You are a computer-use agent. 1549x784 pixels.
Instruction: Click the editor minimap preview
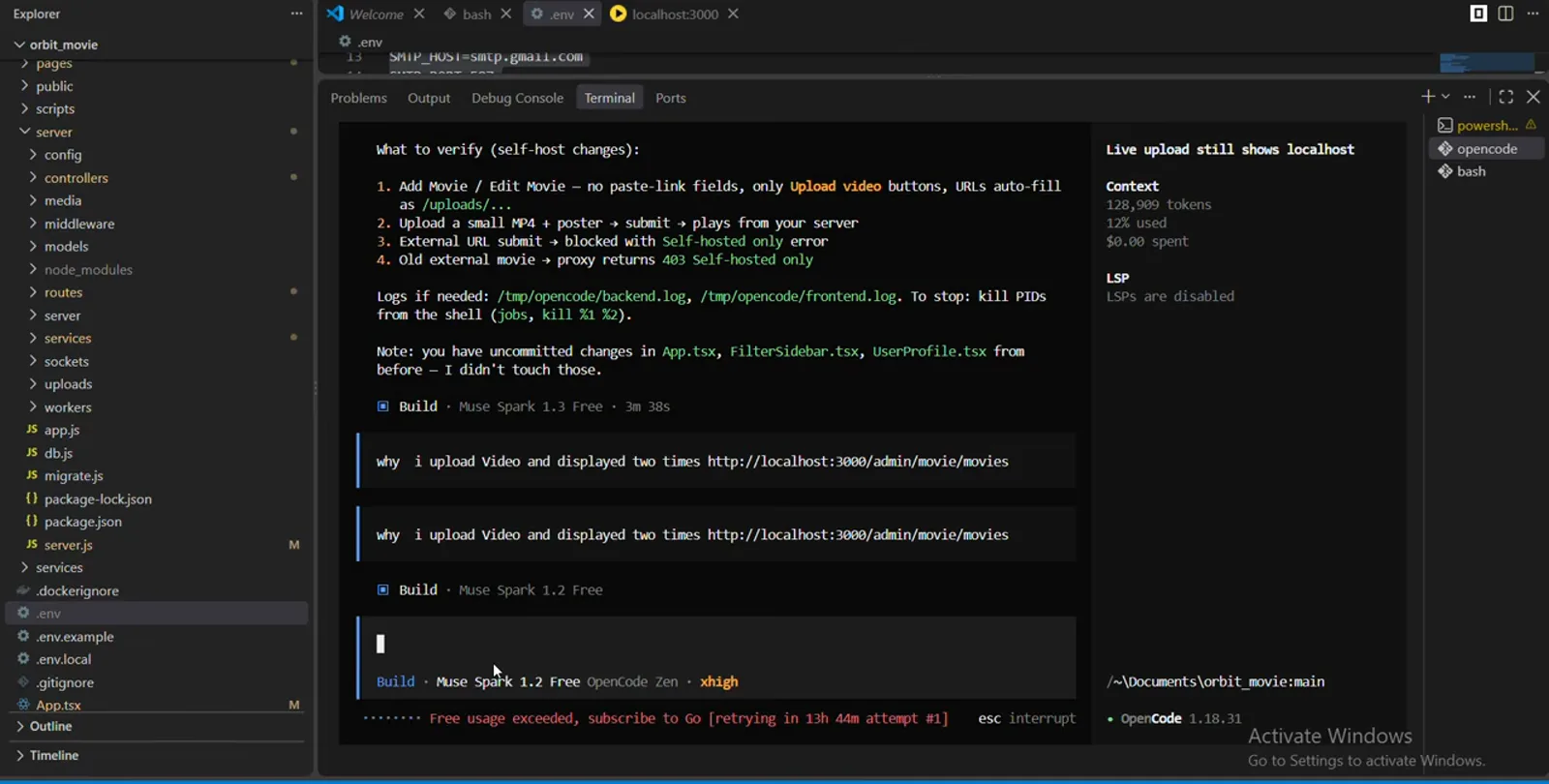point(1486,63)
